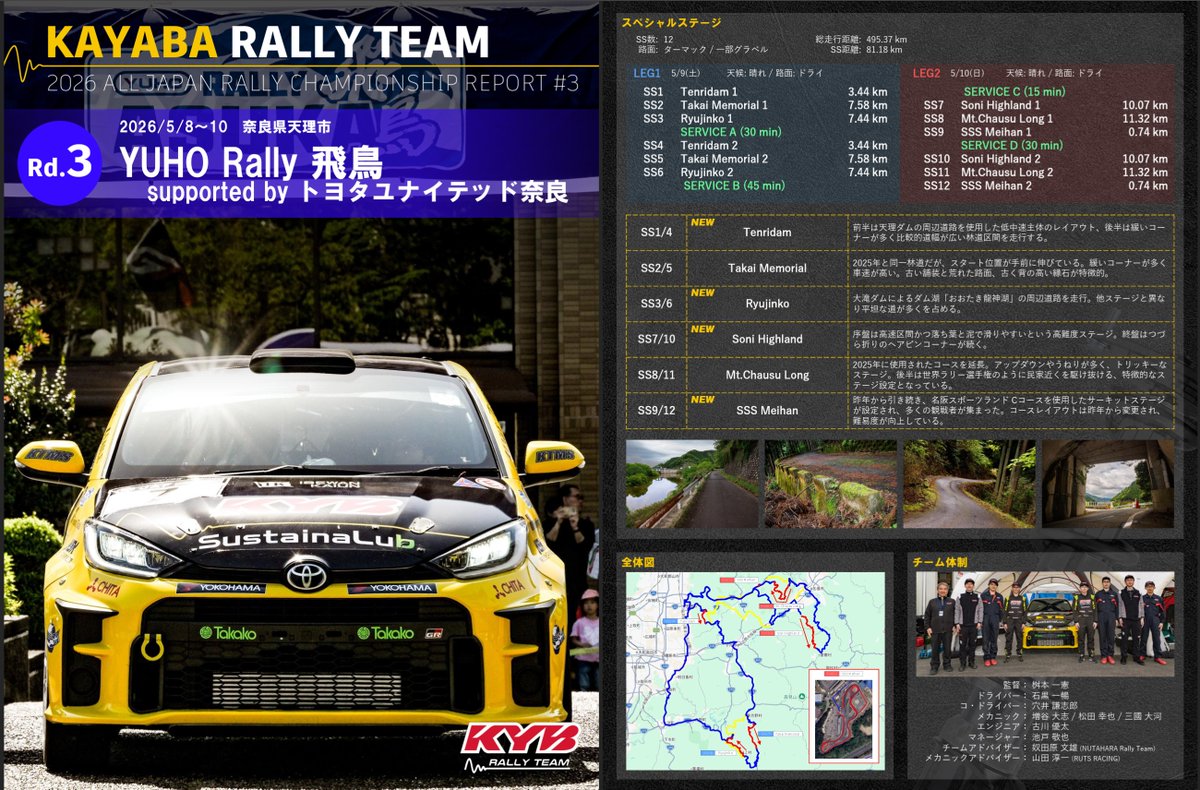Open the reservoir road photo thumbnail

692,484
